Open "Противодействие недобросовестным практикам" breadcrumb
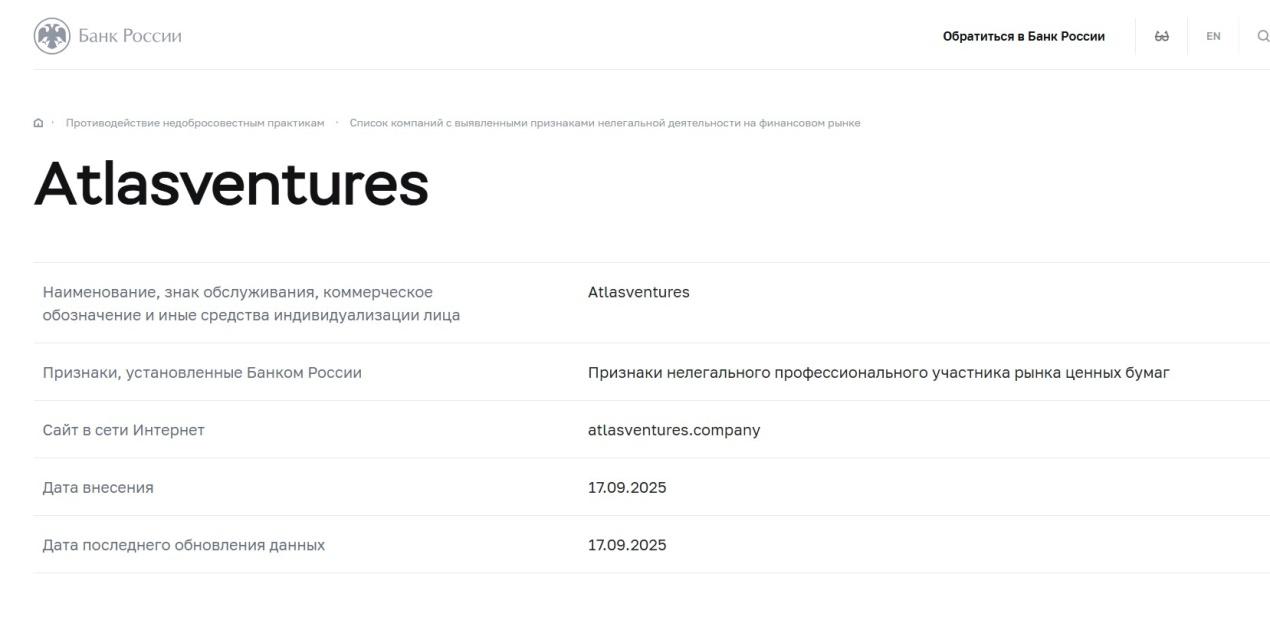 195,123
